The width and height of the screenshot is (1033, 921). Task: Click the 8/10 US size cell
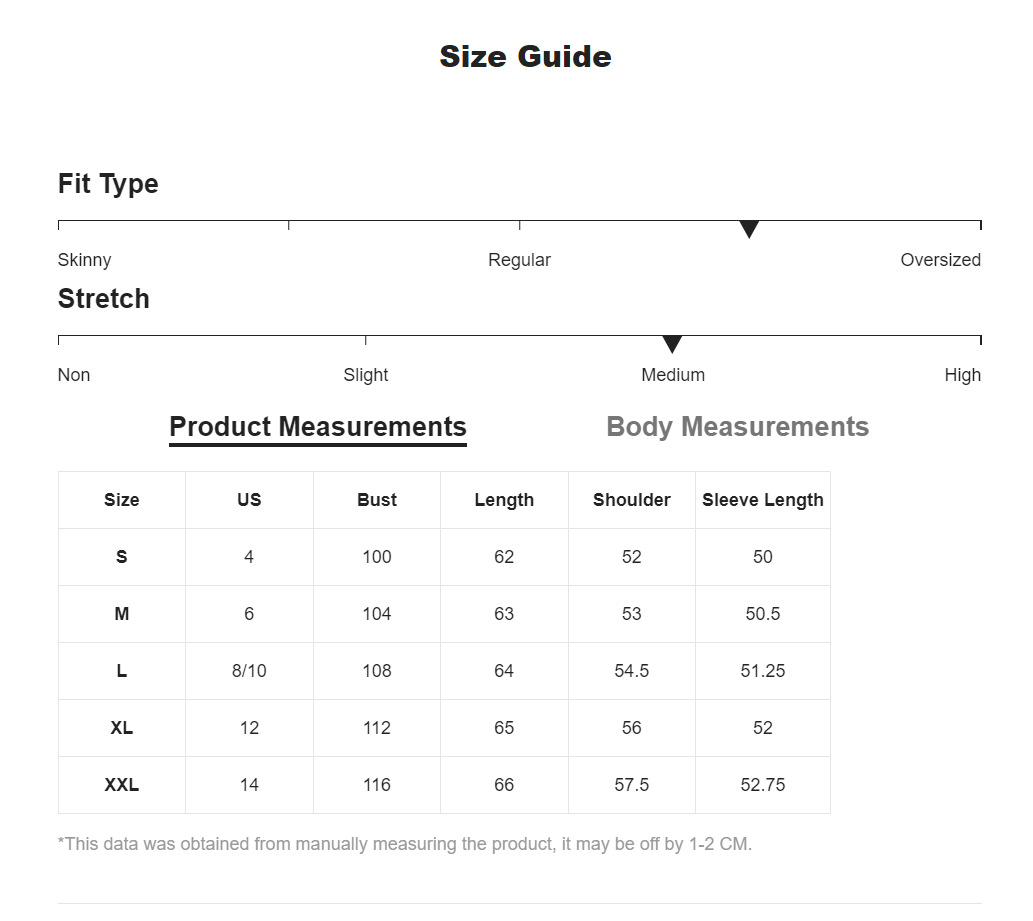point(249,671)
